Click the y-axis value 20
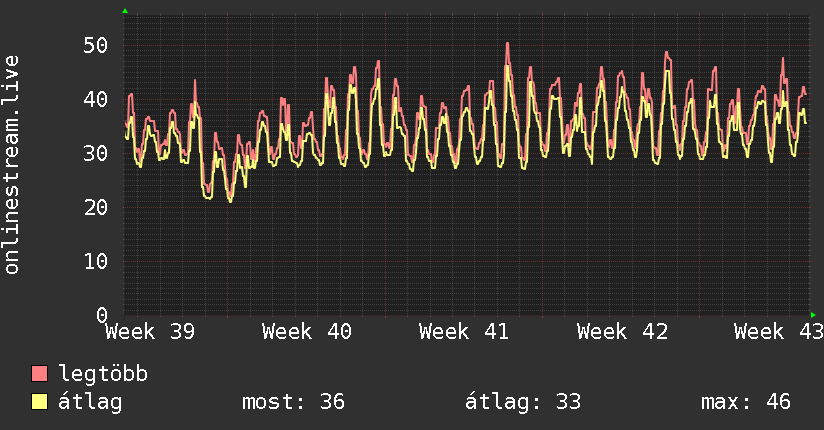The height and width of the screenshot is (430, 824). [x=96, y=208]
